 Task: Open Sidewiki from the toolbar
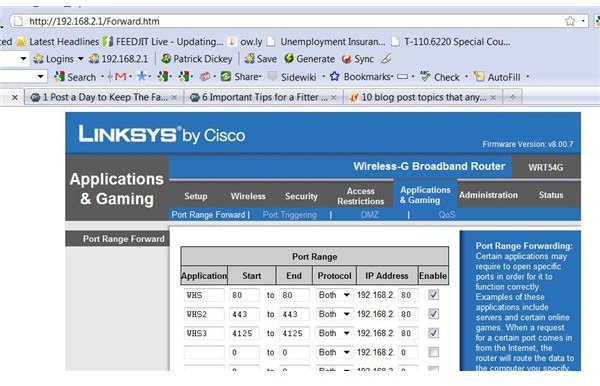(x=292, y=77)
